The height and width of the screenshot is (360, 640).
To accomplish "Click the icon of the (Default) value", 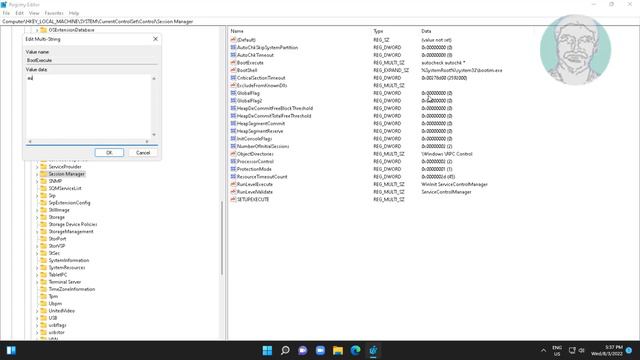I will pos(233,40).
